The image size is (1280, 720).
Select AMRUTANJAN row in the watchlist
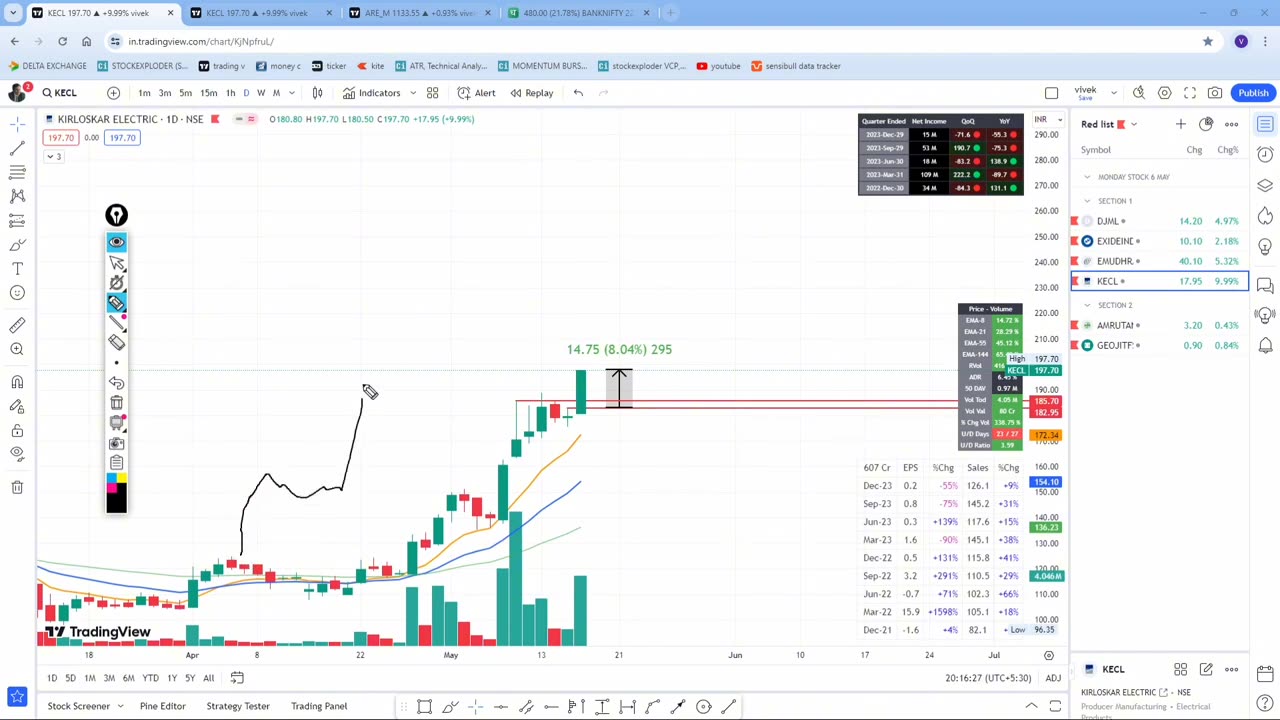(1160, 325)
